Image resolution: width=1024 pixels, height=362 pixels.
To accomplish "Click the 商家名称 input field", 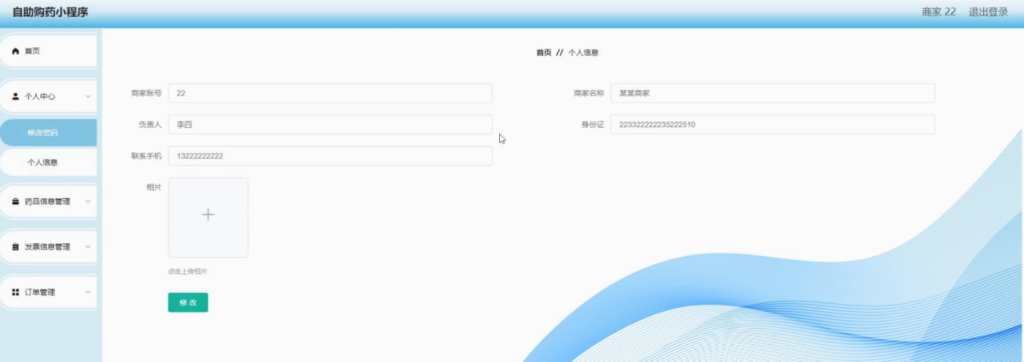I will (x=773, y=93).
